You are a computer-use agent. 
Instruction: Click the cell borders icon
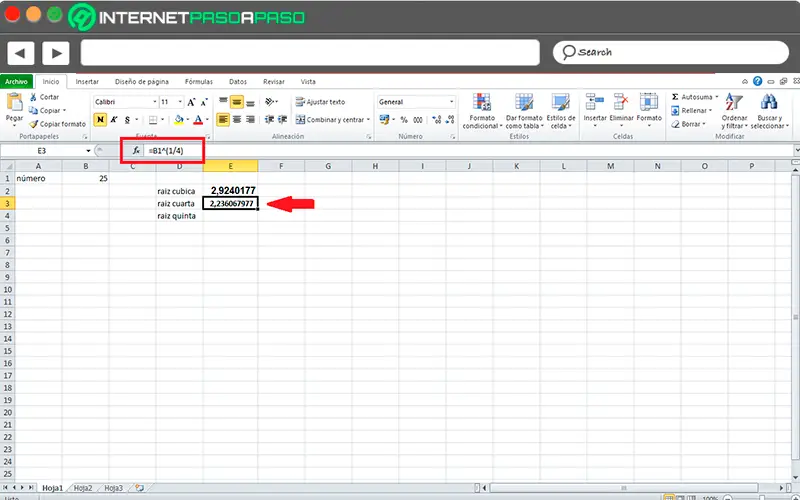[153, 120]
